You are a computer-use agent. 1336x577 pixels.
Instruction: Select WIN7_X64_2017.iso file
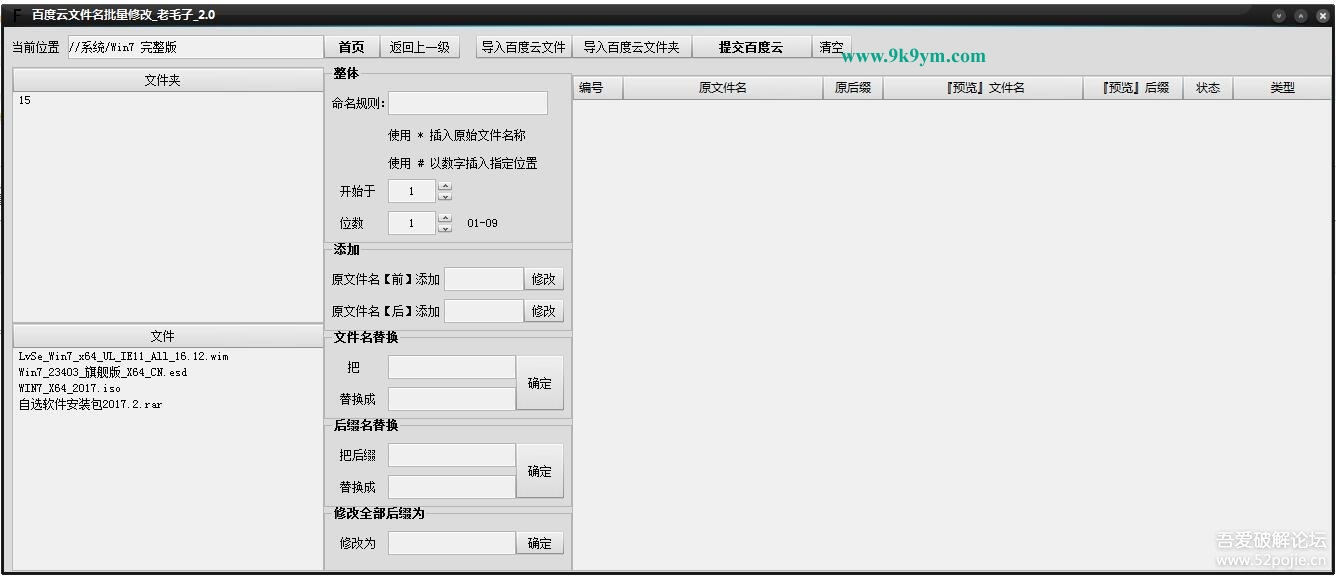tap(70, 388)
